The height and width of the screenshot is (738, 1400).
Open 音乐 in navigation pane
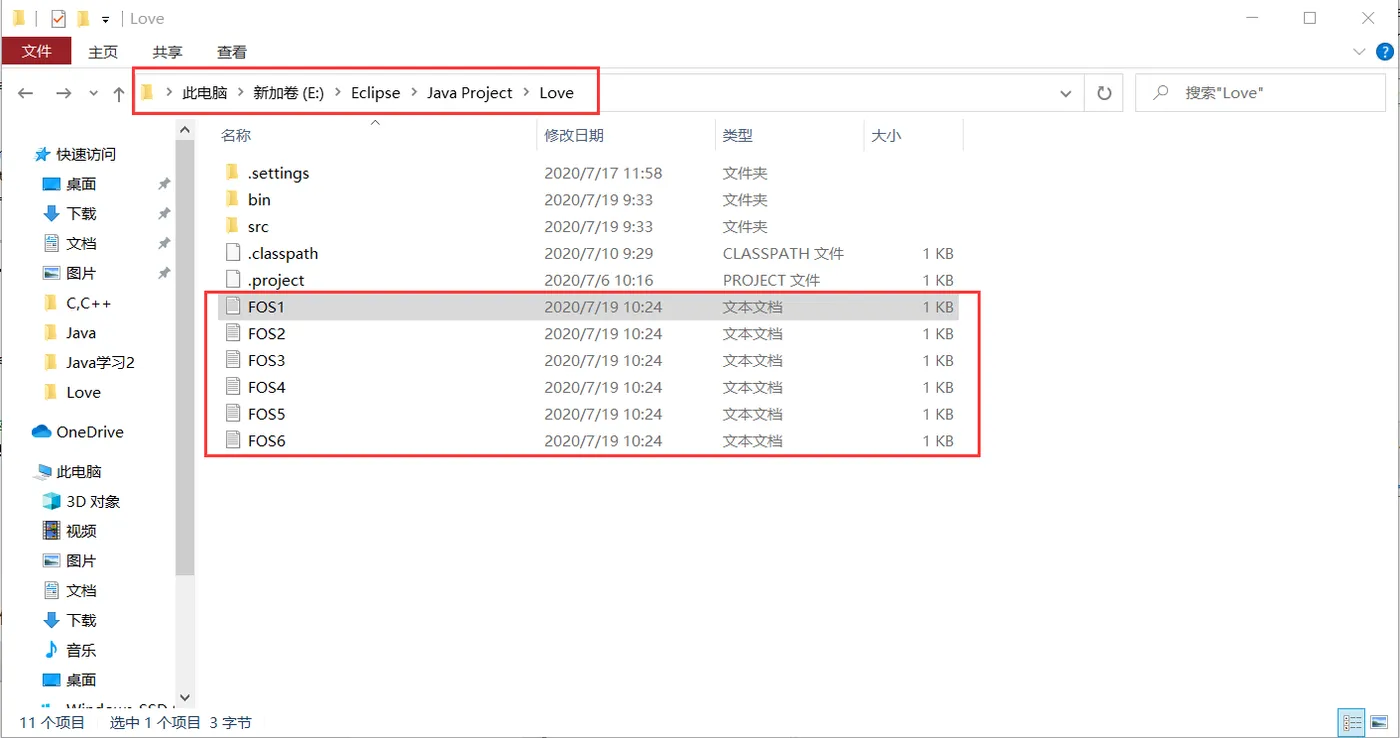click(81, 650)
